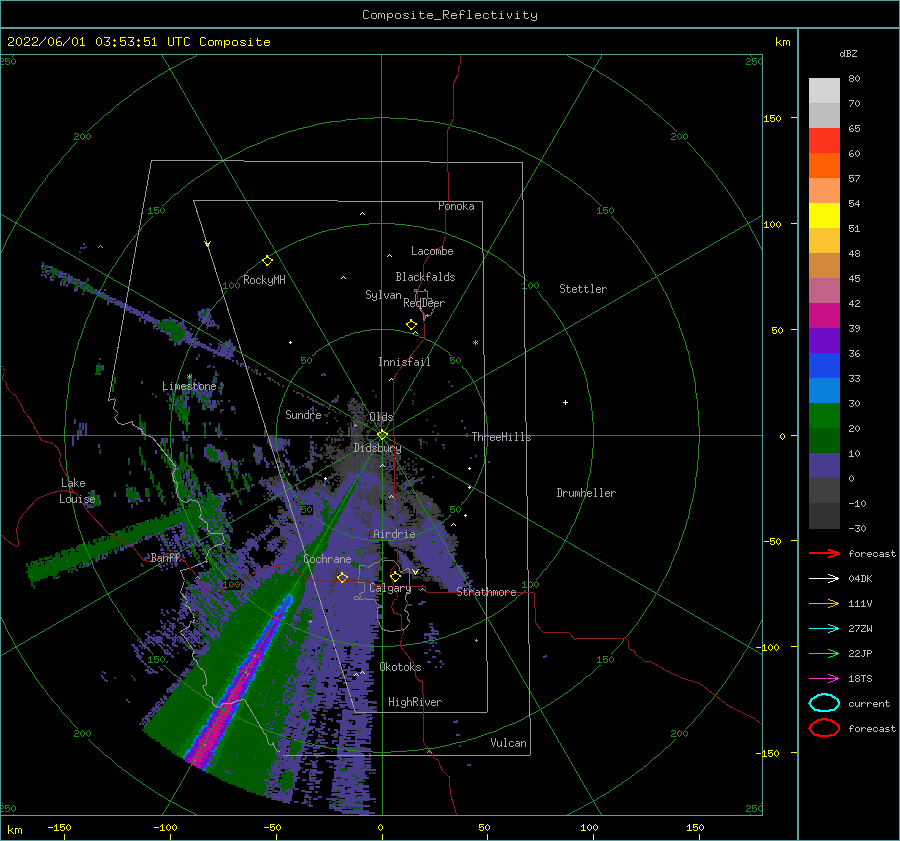Select the lightest grey swatch at top
This screenshot has width=900, height=841.
pyautogui.click(x=824, y=91)
